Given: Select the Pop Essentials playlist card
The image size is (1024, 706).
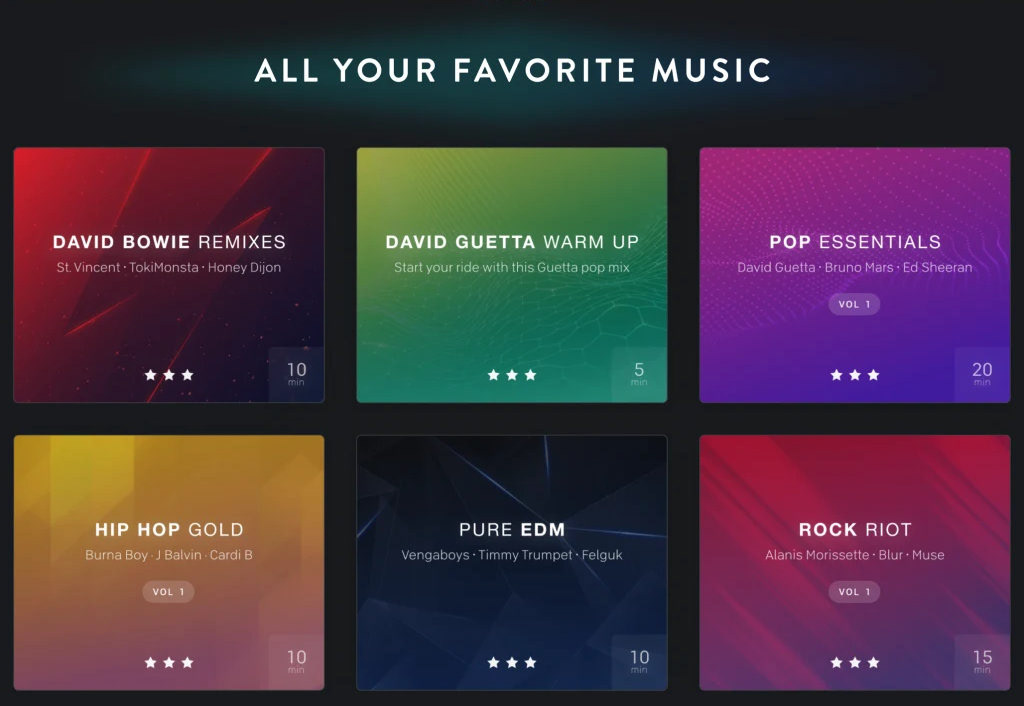Looking at the screenshot, I should point(855,275).
